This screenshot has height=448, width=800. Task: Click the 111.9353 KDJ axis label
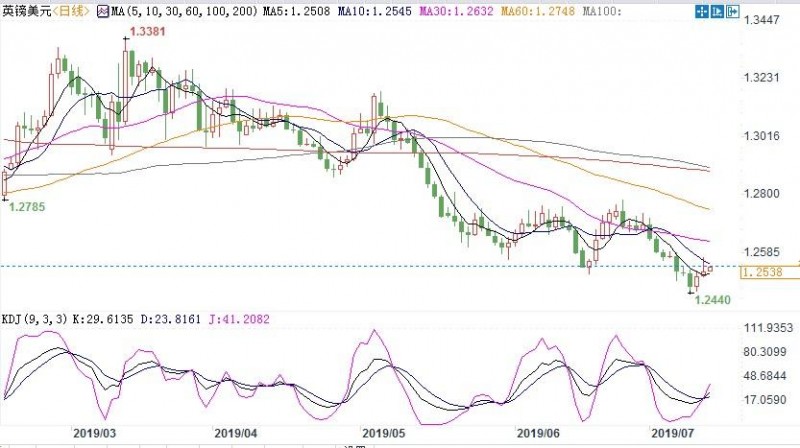pos(768,328)
